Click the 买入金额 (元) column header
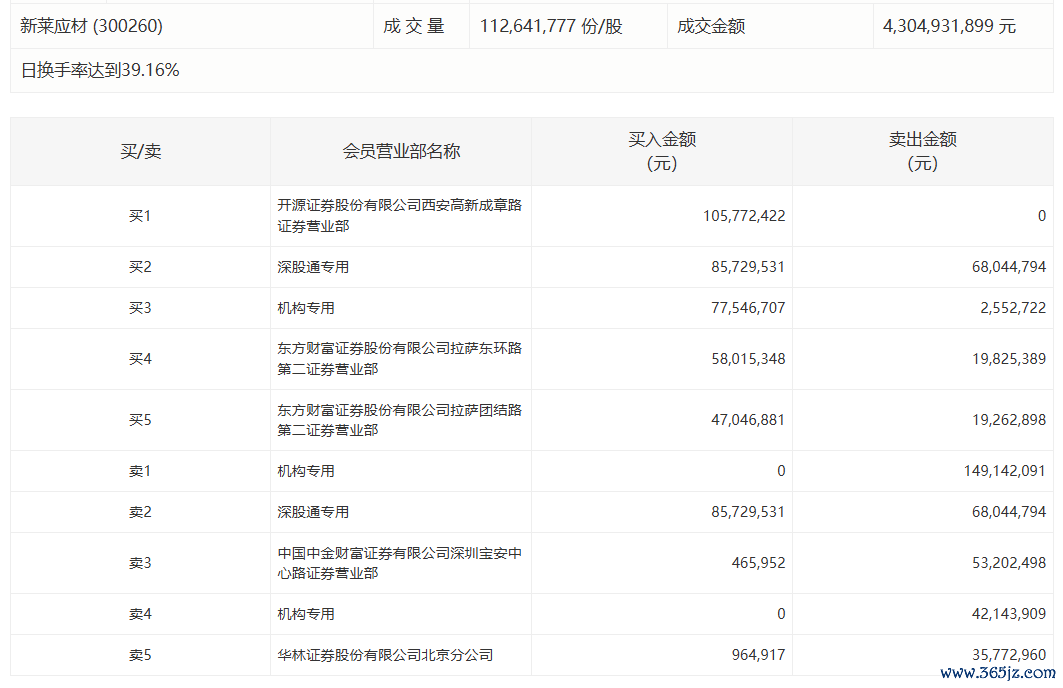This screenshot has width=1063, height=688. click(662, 152)
